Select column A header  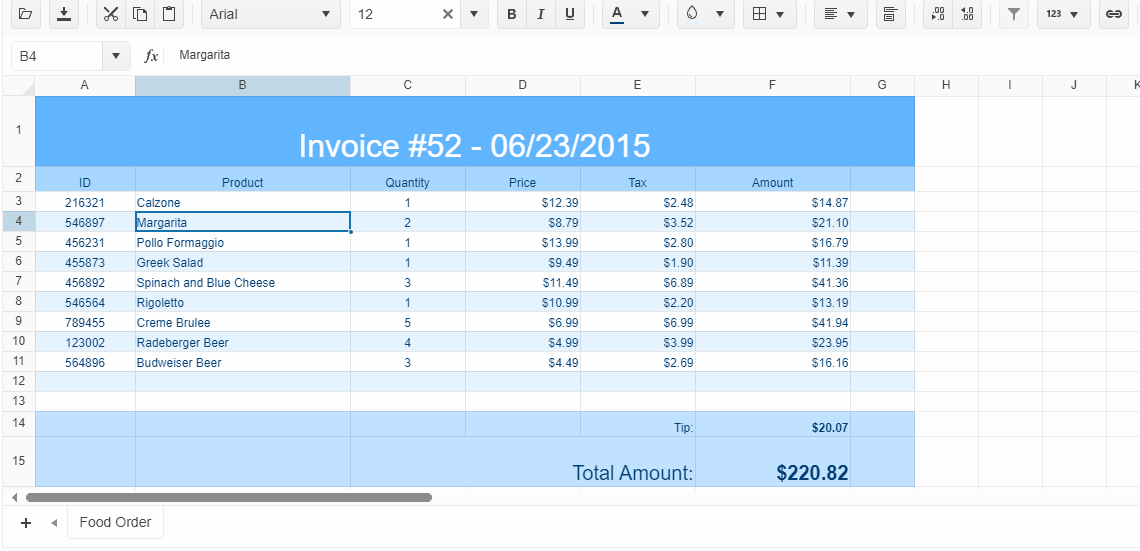click(x=85, y=85)
